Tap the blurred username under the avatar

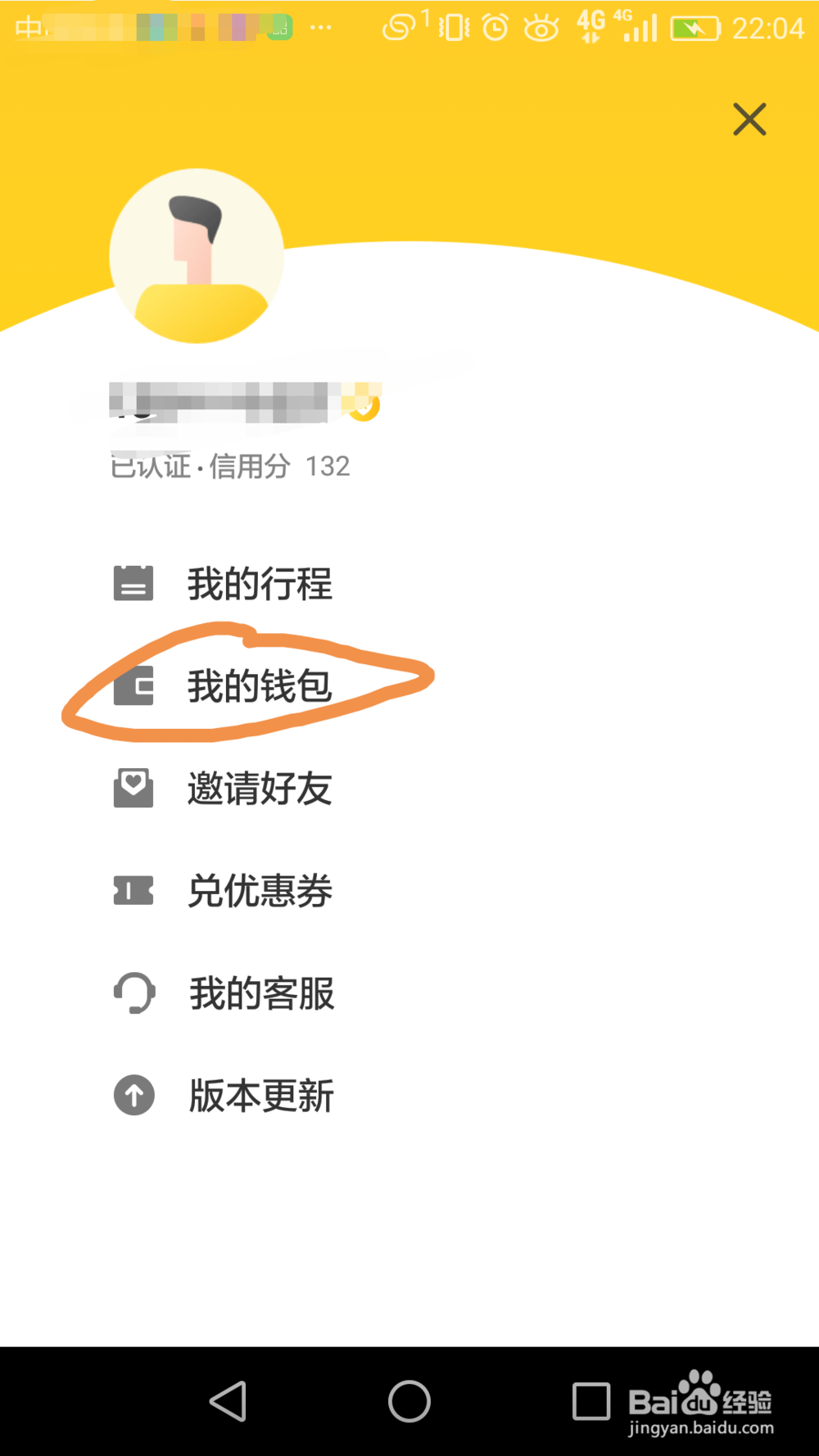221,403
